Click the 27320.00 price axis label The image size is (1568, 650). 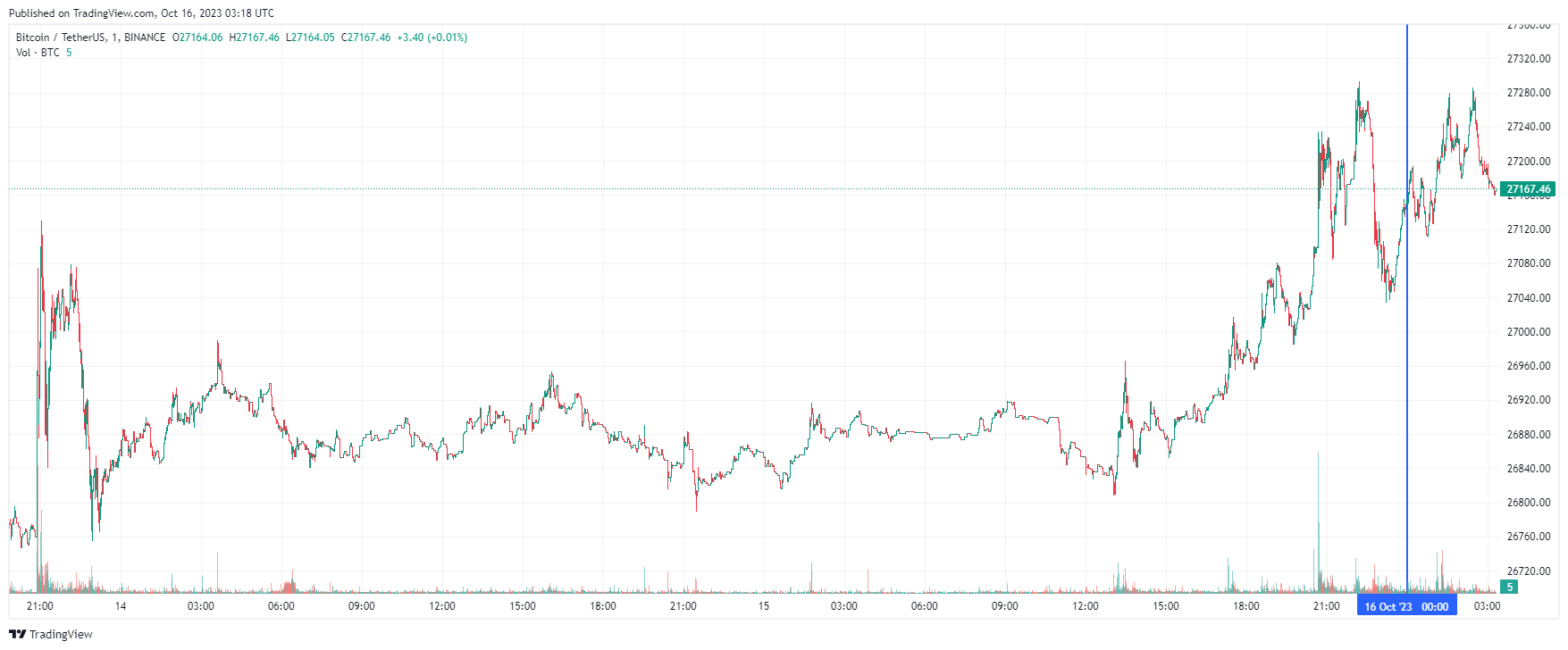[x=1529, y=59]
